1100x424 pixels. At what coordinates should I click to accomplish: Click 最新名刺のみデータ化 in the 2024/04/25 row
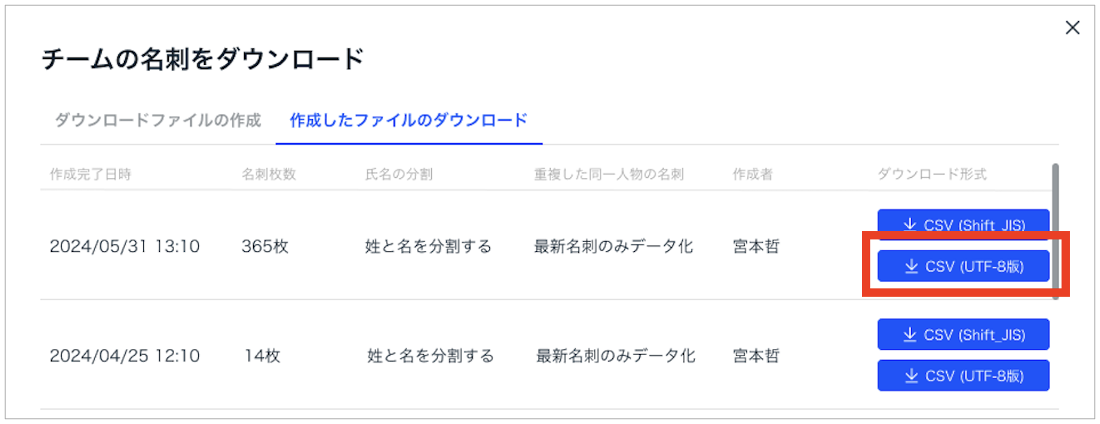[616, 355]
